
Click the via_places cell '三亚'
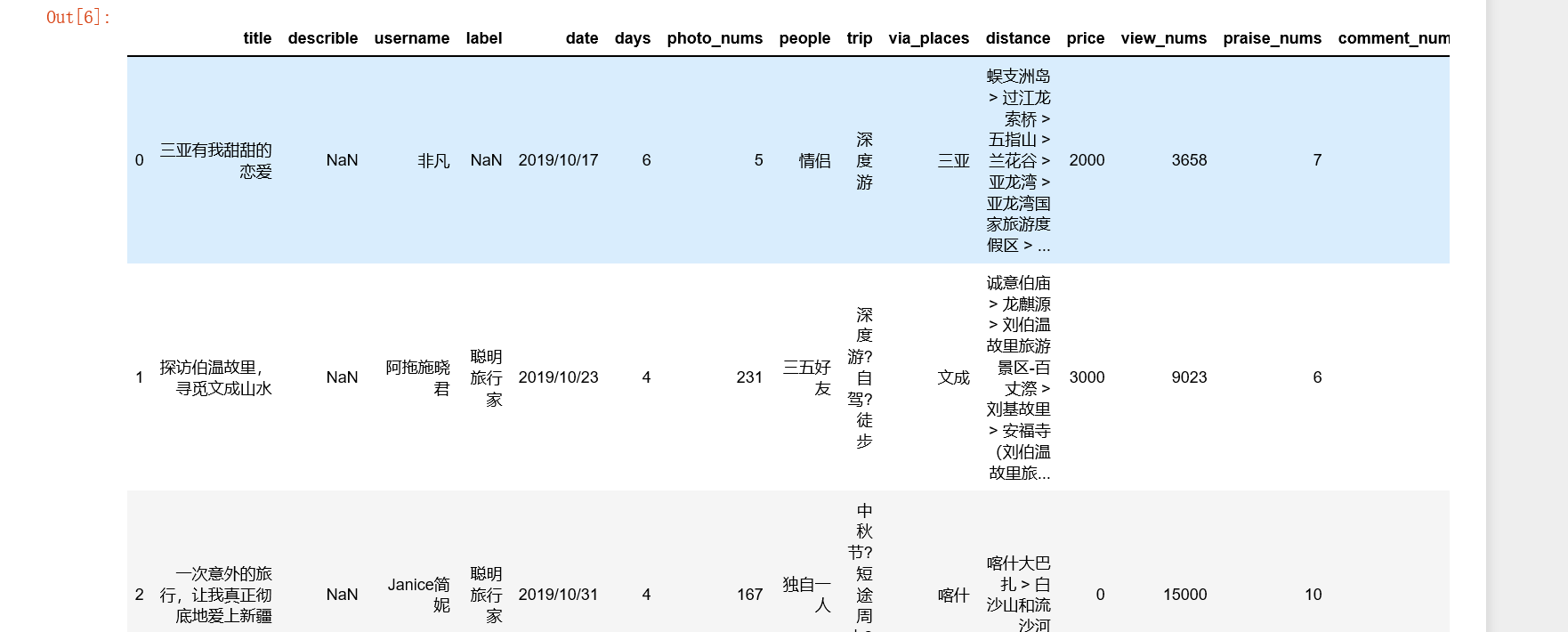pos(953,160)
